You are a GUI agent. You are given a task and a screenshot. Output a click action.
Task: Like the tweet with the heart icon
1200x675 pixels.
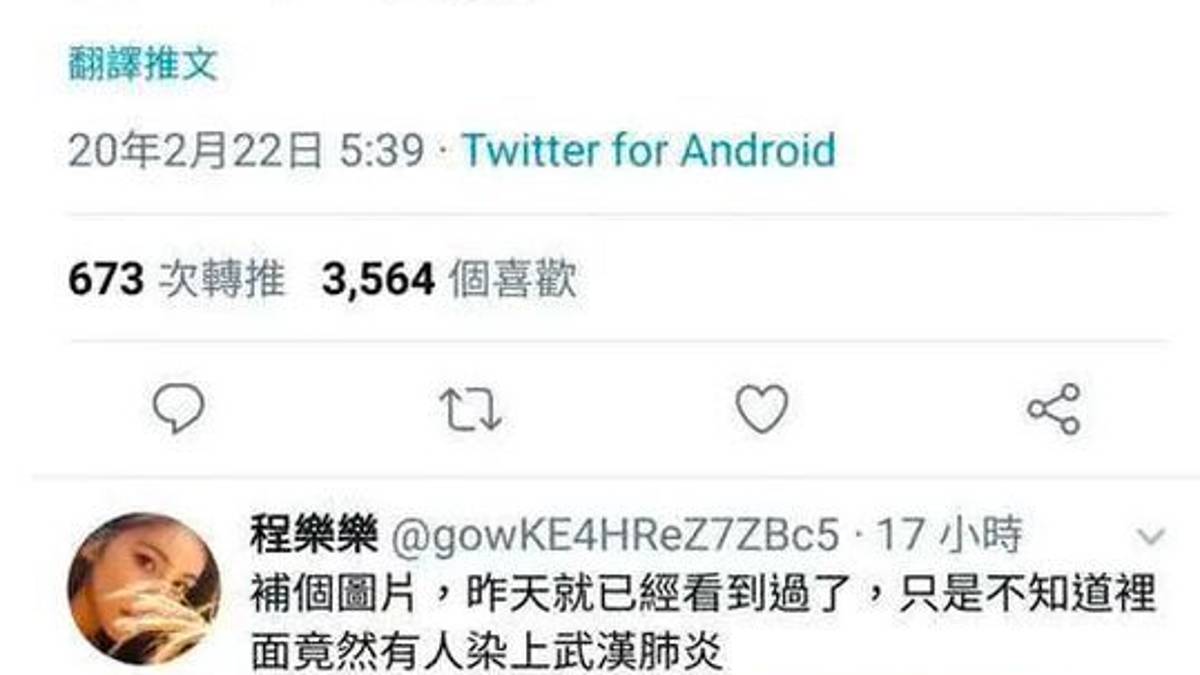tap(762, 408)
